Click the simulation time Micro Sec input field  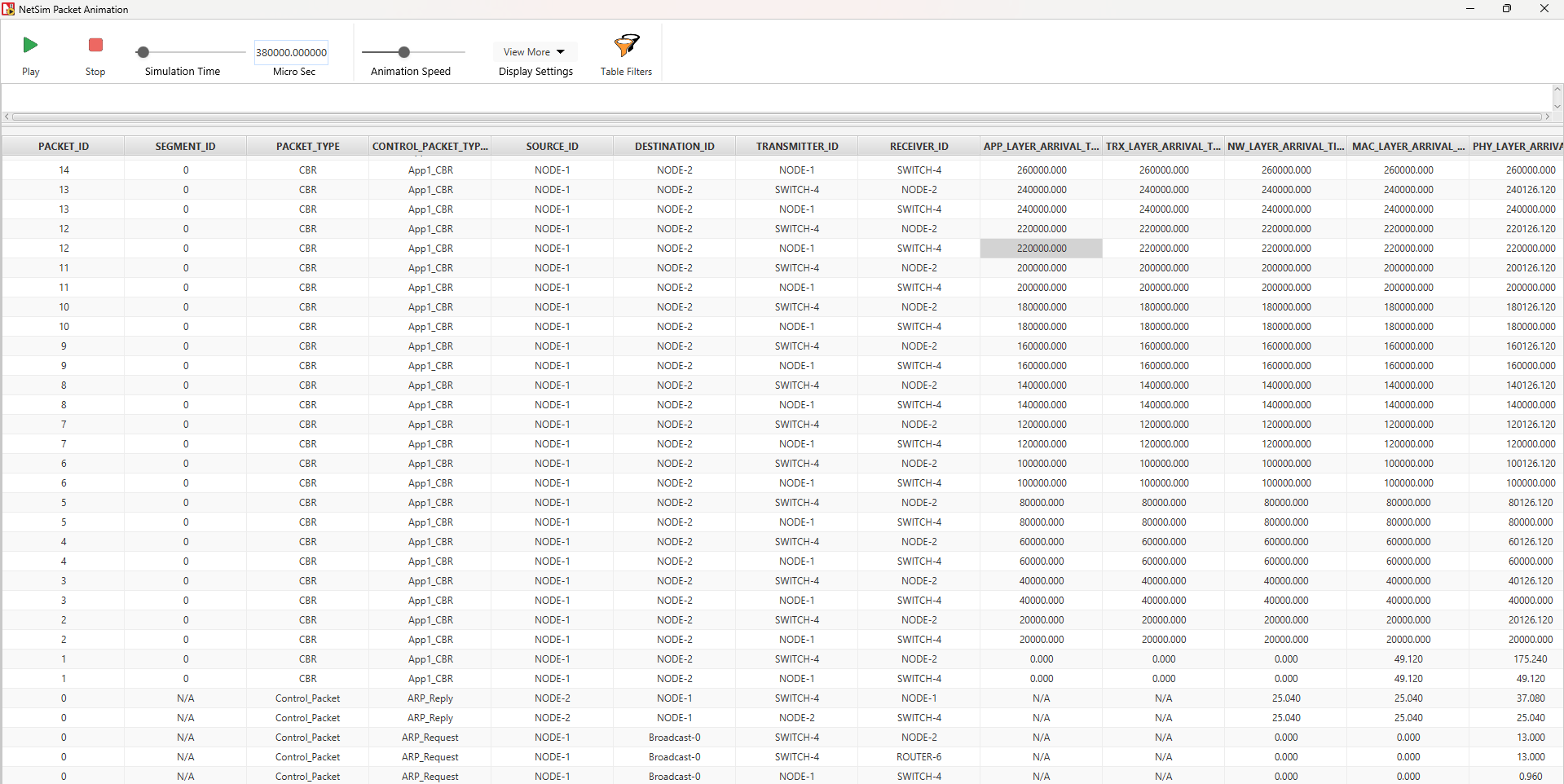tap(291, 52)
